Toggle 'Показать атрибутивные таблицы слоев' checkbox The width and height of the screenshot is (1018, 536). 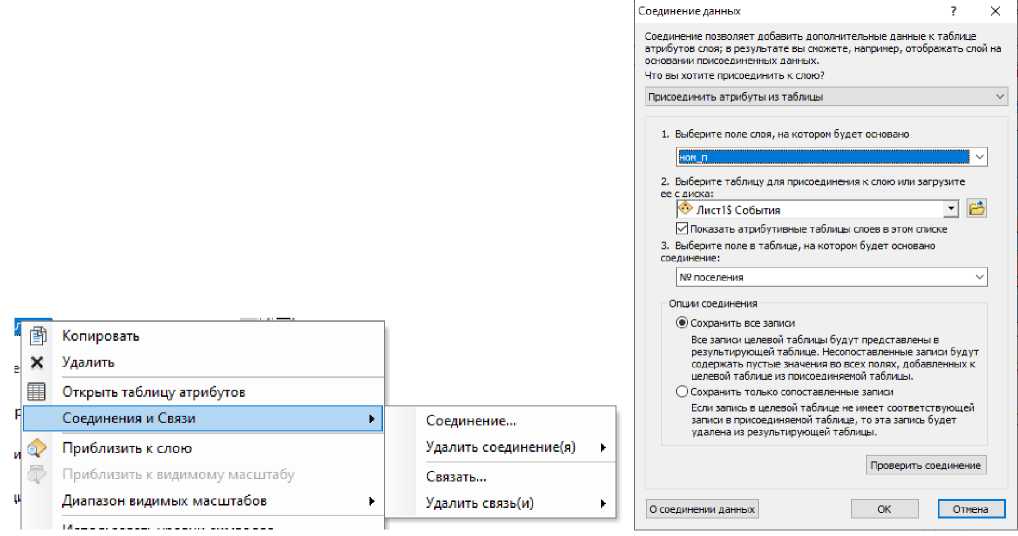point(683,228)
